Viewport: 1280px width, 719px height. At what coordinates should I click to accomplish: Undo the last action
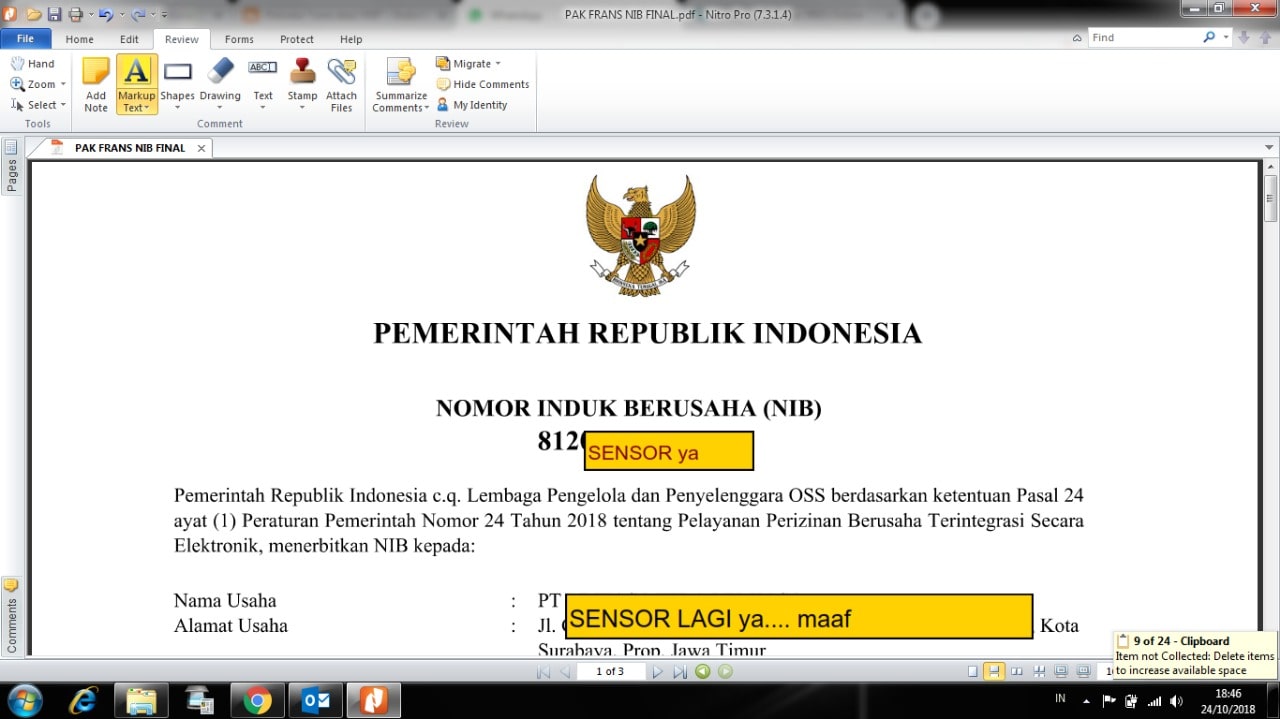coord(105,15)
